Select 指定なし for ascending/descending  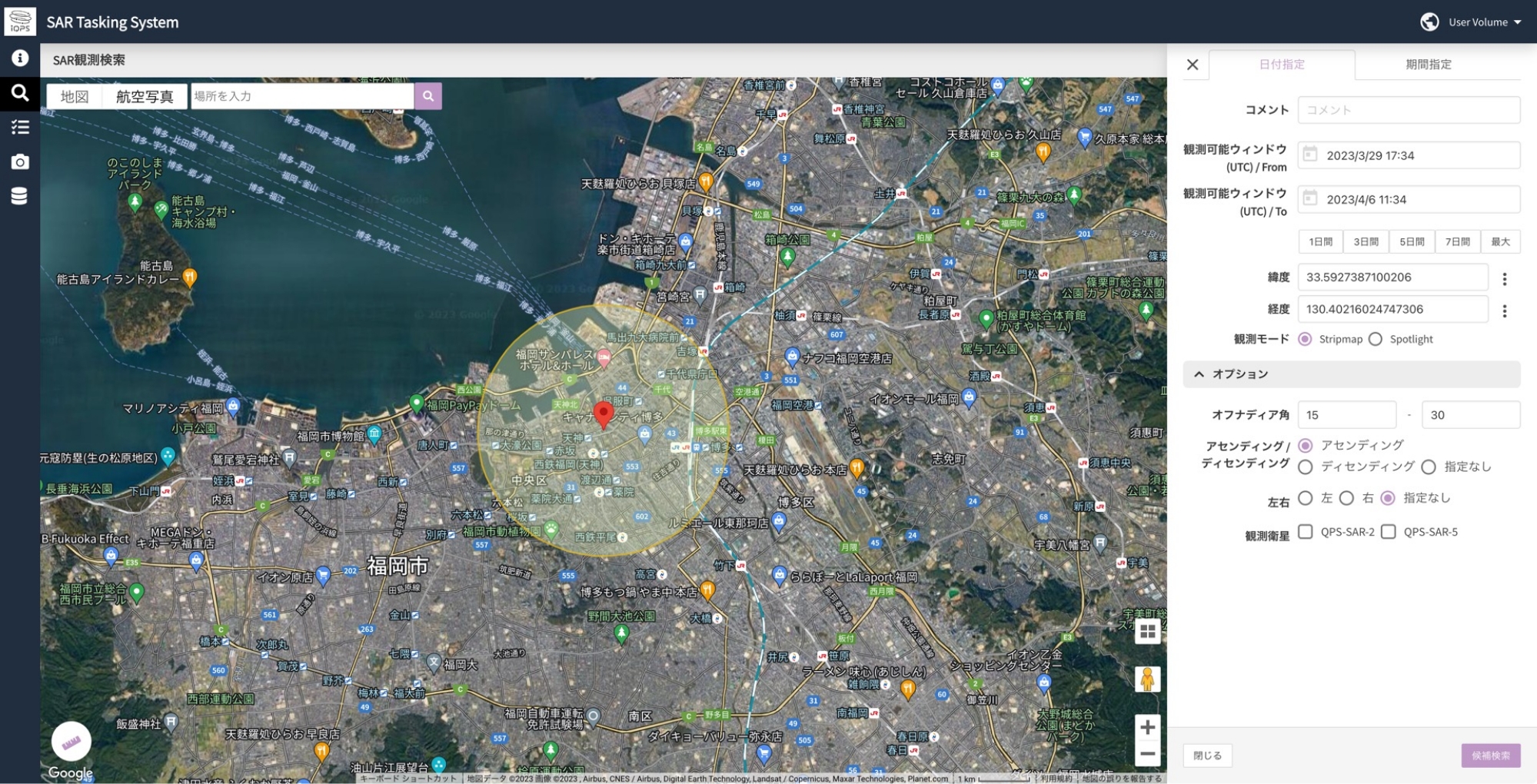pyautogui.click(x=1429, y=467)
